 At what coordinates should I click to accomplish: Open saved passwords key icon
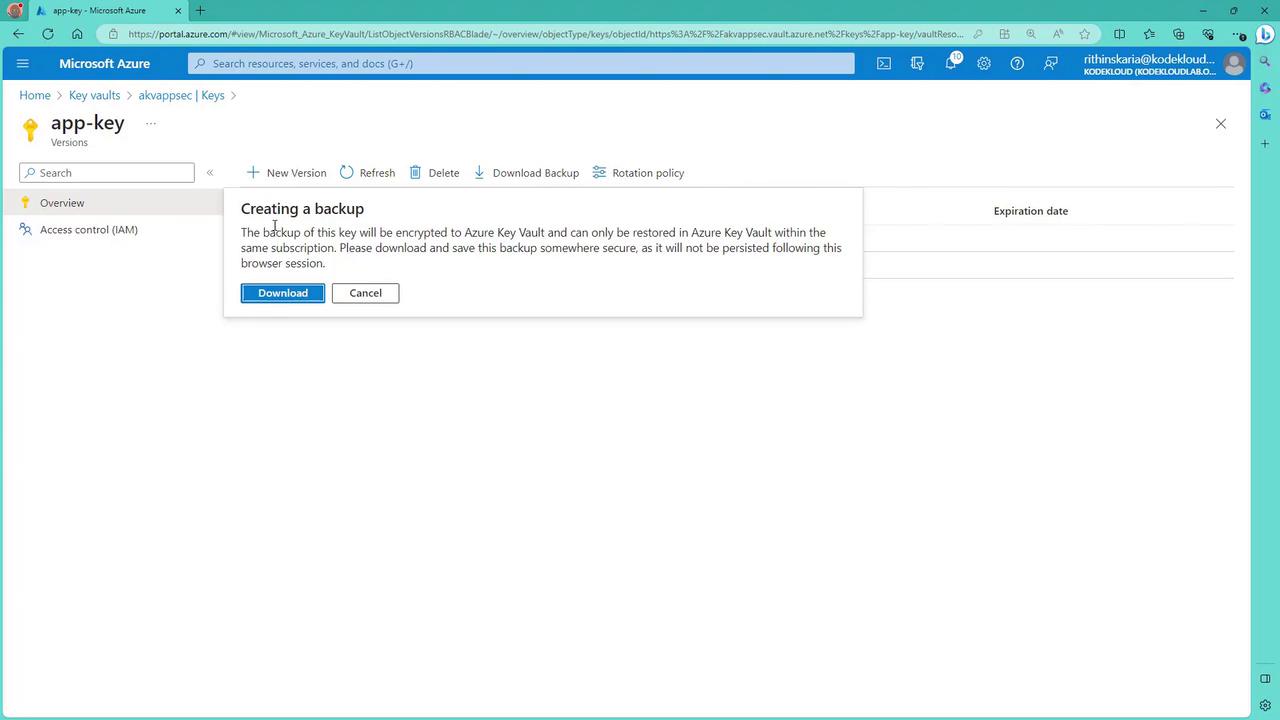(978, 34)
